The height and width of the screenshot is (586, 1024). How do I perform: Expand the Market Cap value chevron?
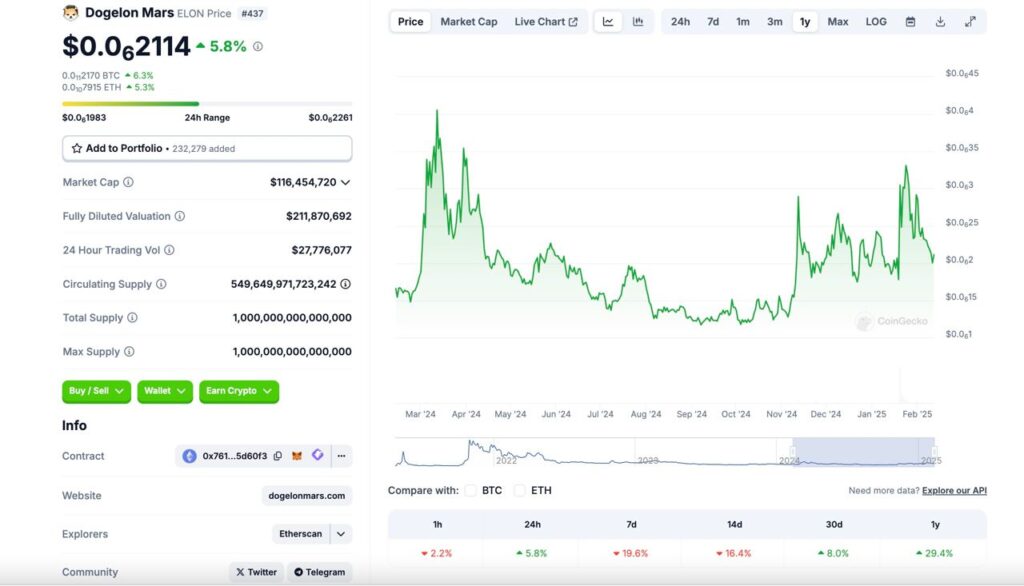point(345,182)
